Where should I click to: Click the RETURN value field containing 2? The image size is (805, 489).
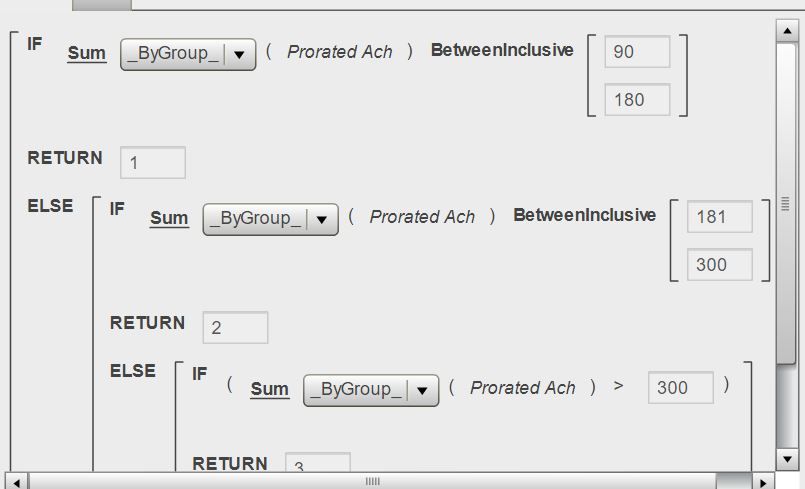pyautogui.click(x=235, y=328)
